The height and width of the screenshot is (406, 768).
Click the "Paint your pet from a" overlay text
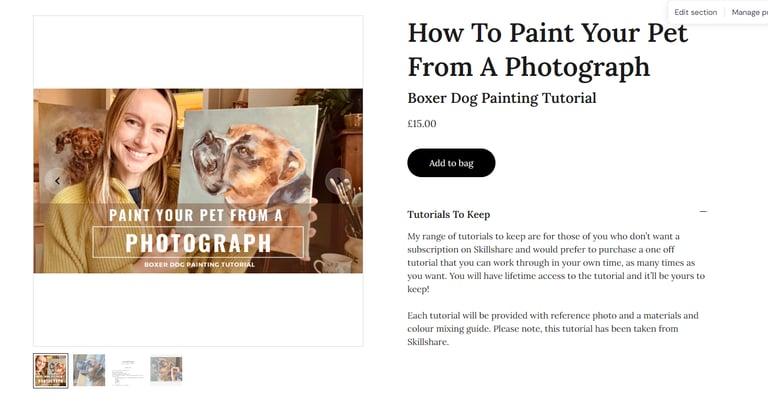(x=196, y=215)
